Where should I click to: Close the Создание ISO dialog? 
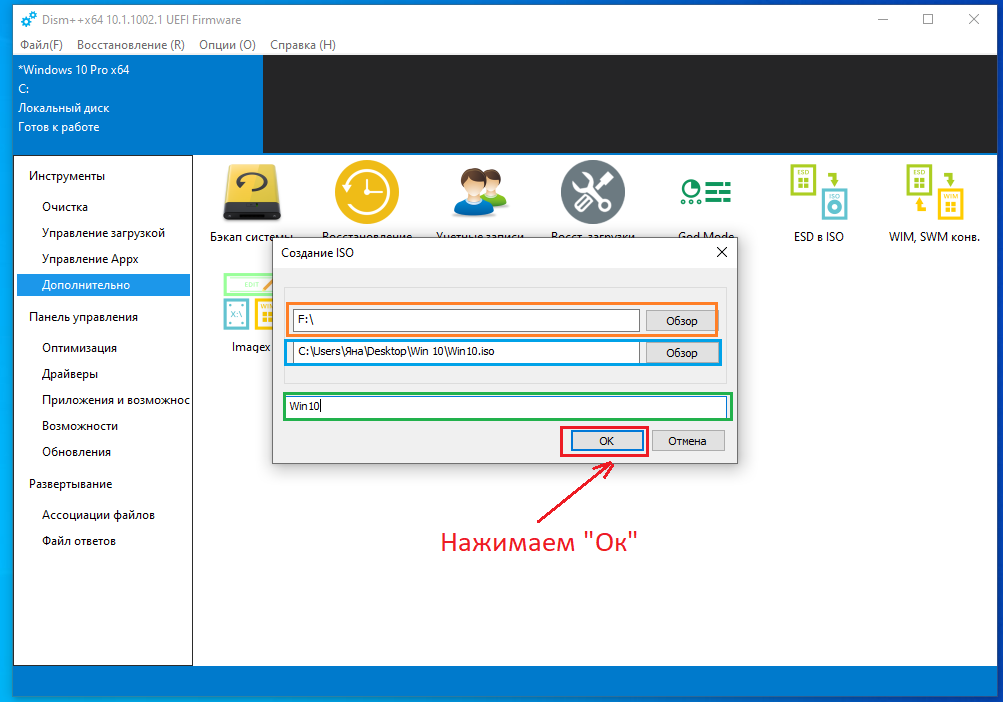point(722,252)
